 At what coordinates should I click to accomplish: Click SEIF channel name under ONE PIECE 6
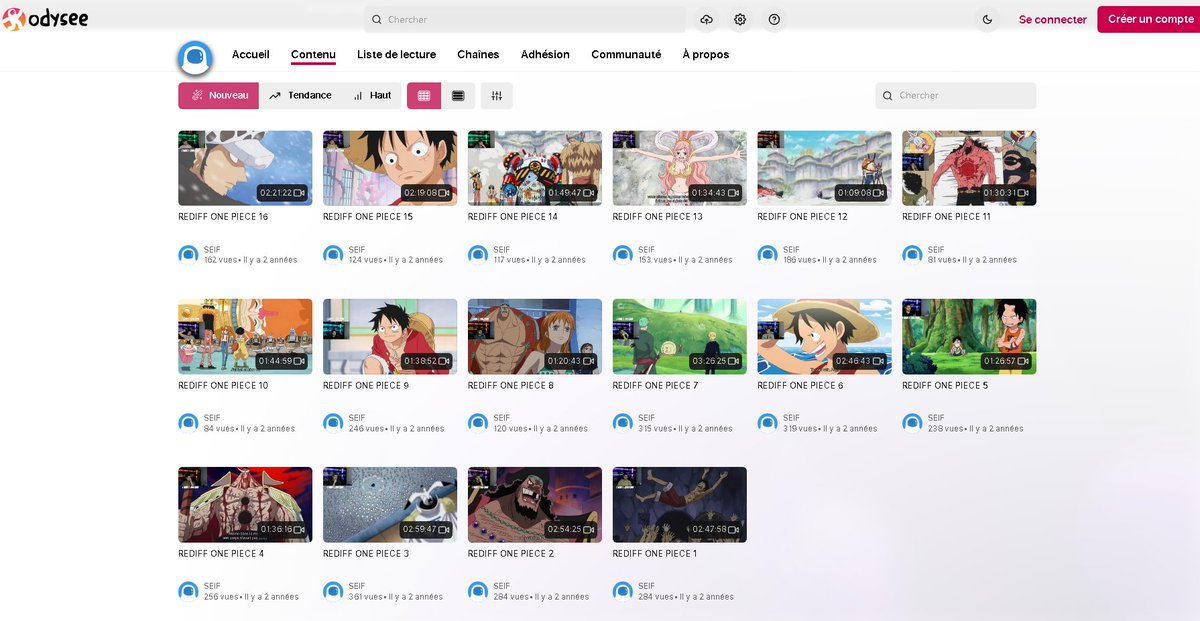(x=791, y=418)
